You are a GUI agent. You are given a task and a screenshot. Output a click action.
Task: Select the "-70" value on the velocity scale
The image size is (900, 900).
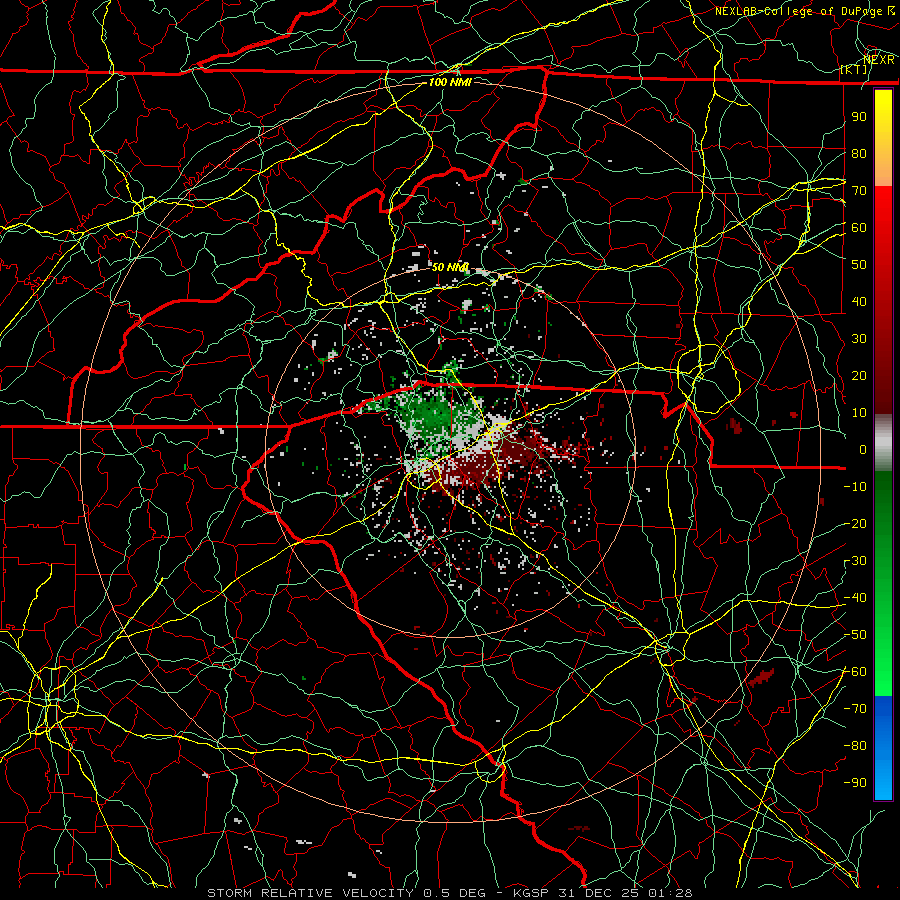pyautogui.click(x=855, y=709)
